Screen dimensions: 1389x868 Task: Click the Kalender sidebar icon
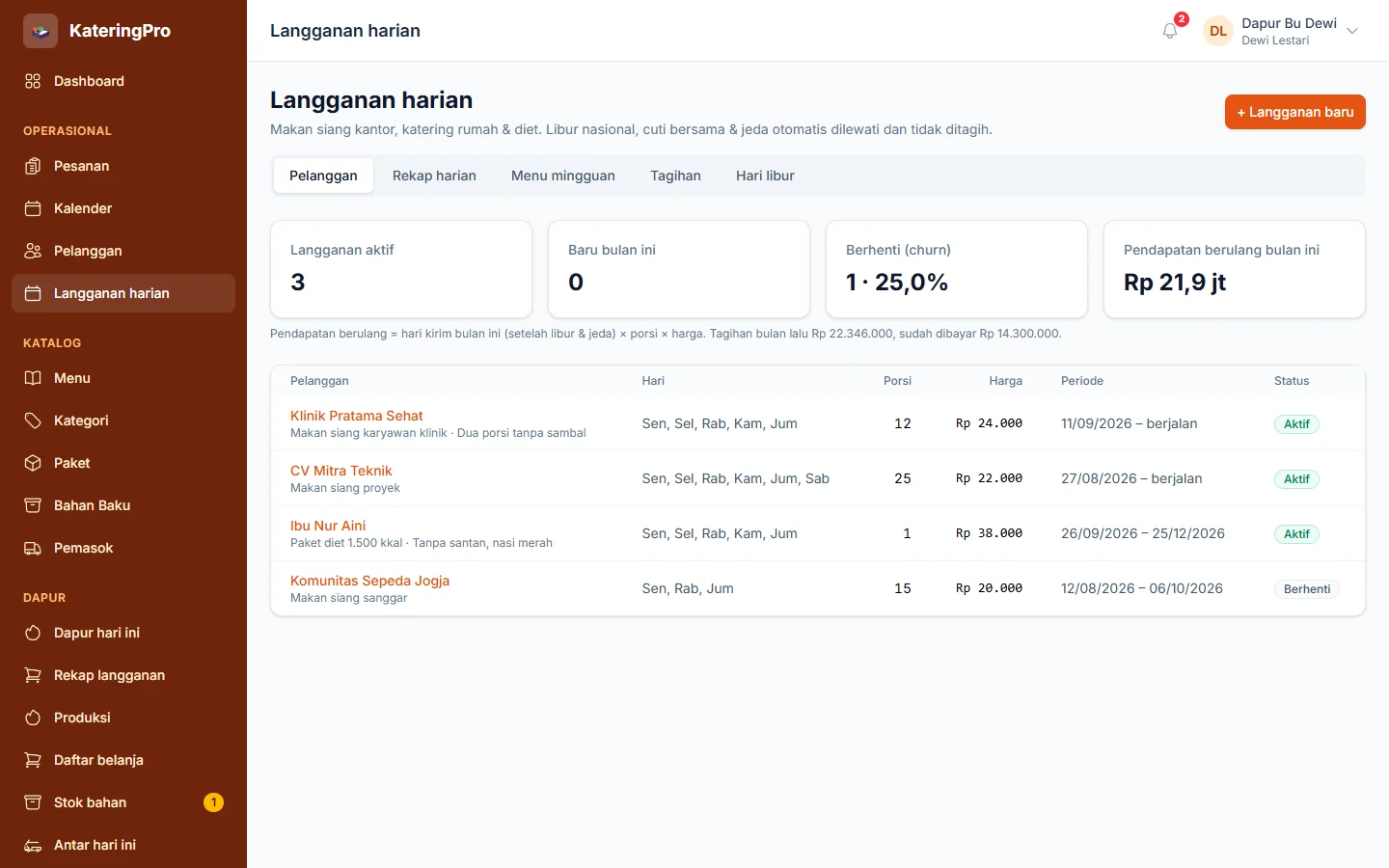click(33, 208)
